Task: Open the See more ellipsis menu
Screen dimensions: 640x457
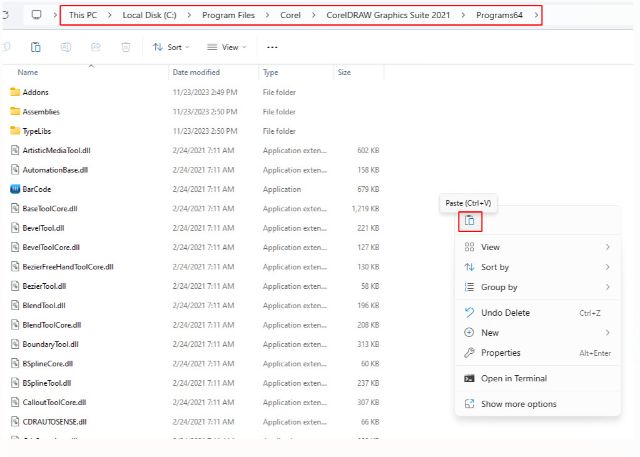Action: [272, 47]
